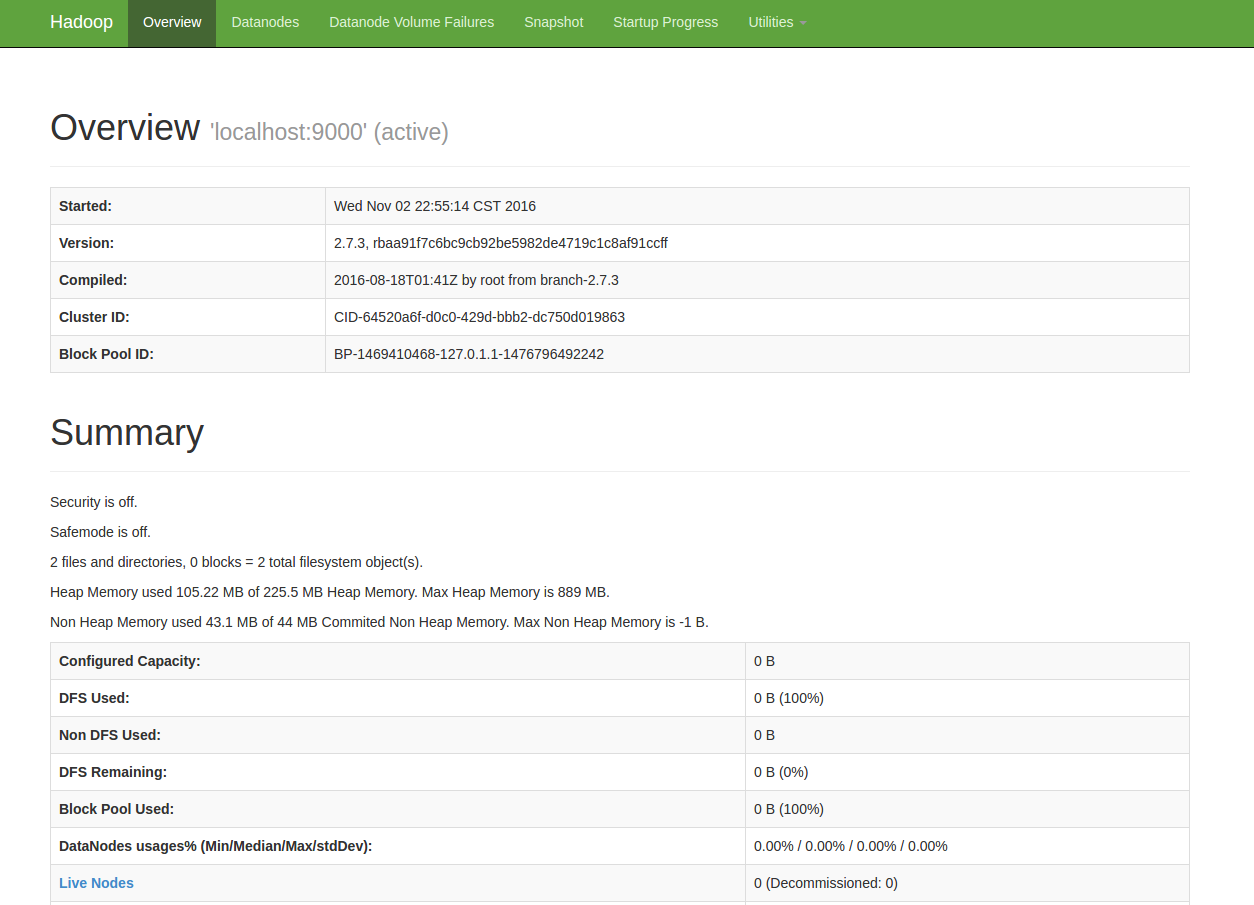Click the Version hash value cell
1254x905 pixels.
pyautogui.click(x=500, y=243)
